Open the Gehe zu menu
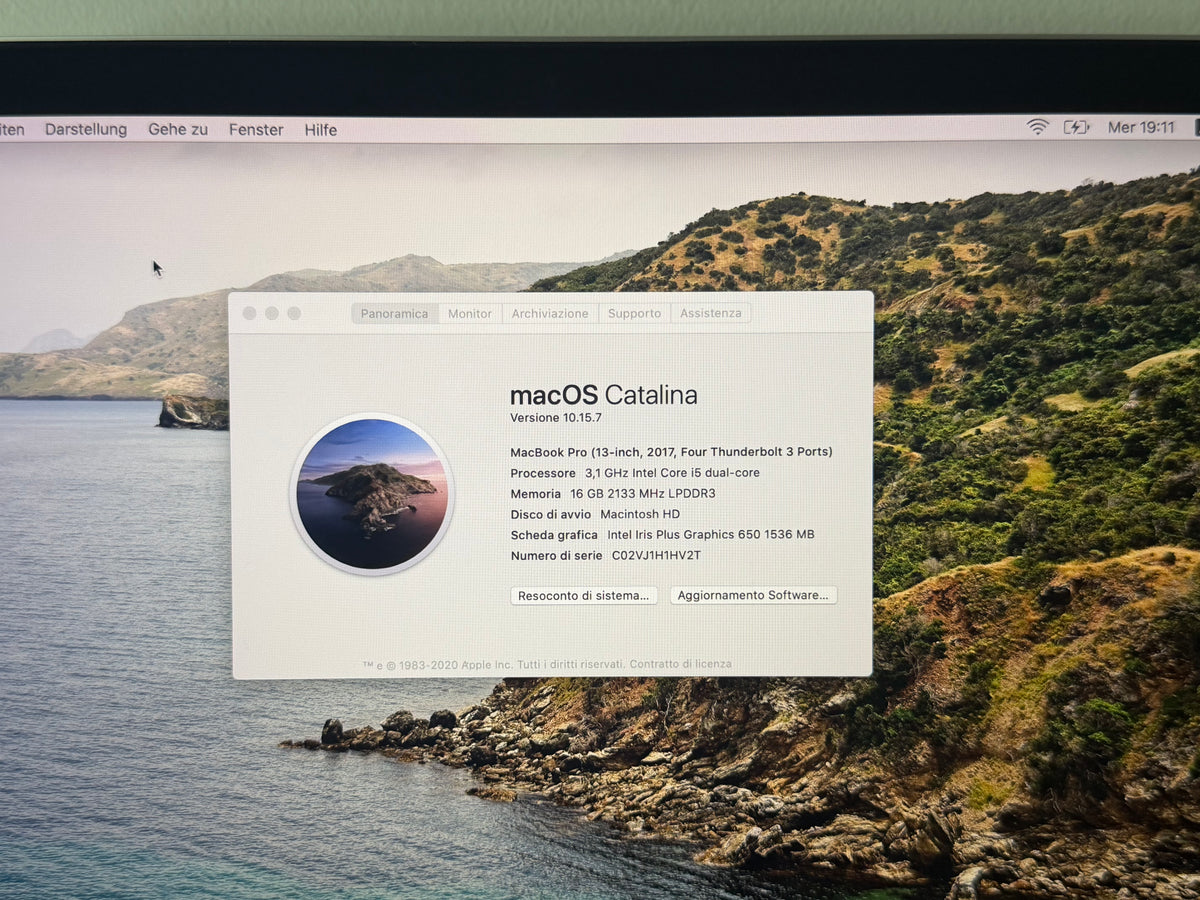1200x900 pixels. [x=178, y=129]
